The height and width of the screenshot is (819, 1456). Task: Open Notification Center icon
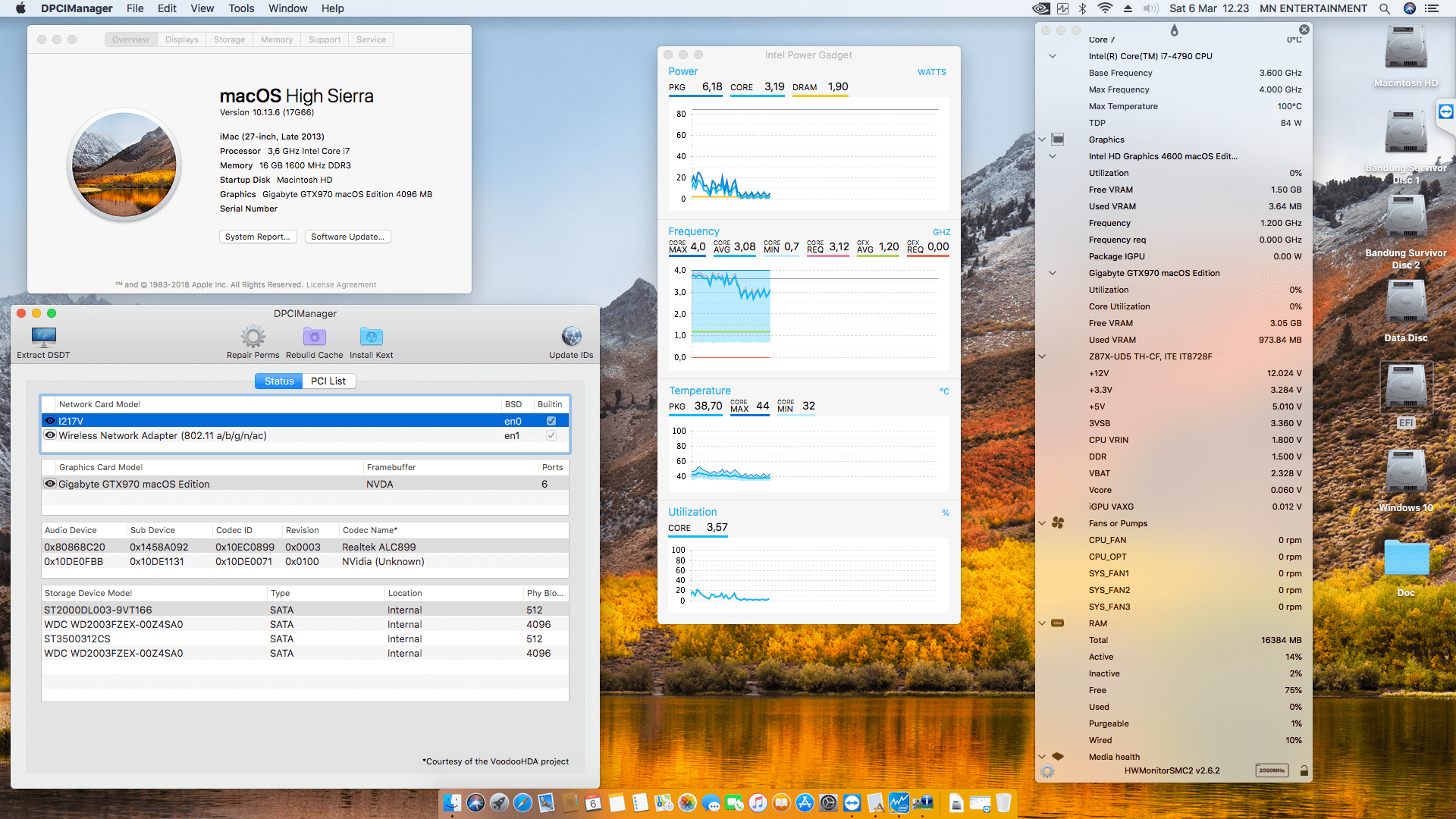pos(1432,8)
